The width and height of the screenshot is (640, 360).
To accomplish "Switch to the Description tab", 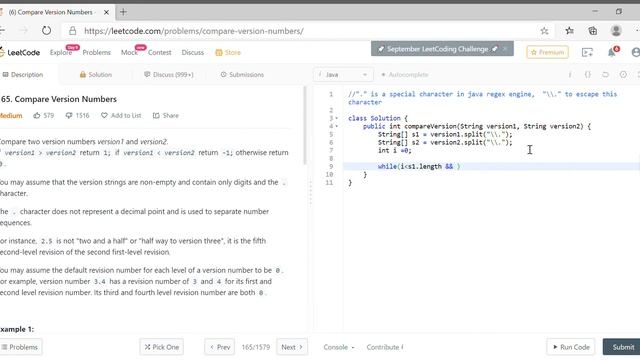I will [x=23, y=75].
